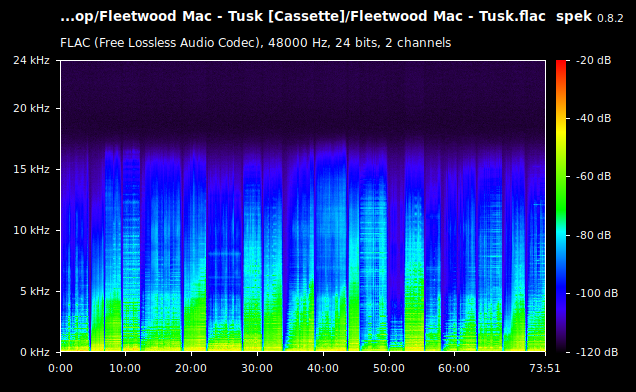Click the -60 dB scale label

click(593, 177)
